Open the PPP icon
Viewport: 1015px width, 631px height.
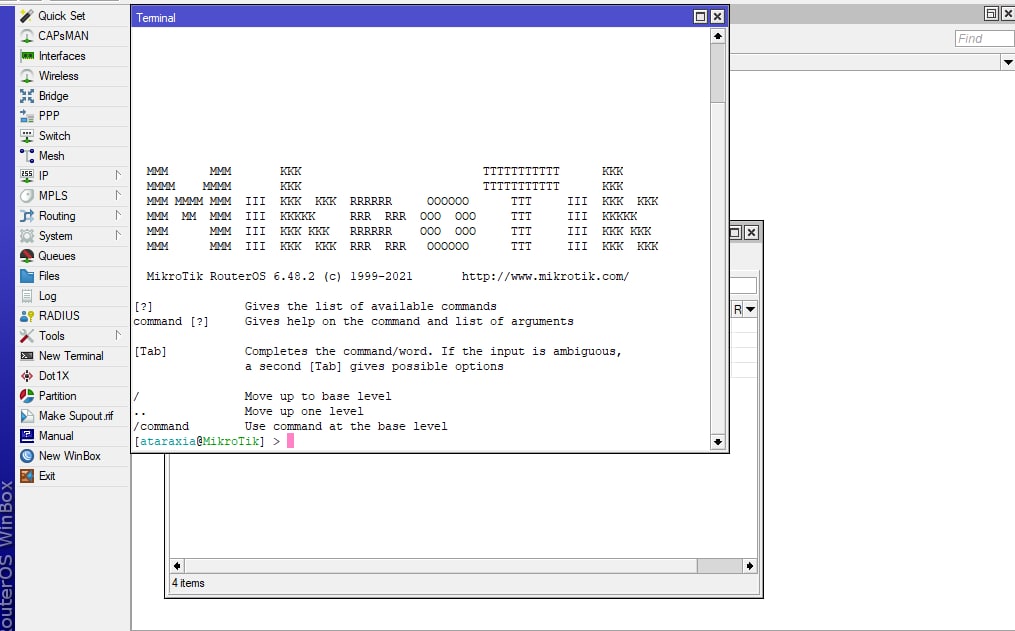[x=27, y=116]
